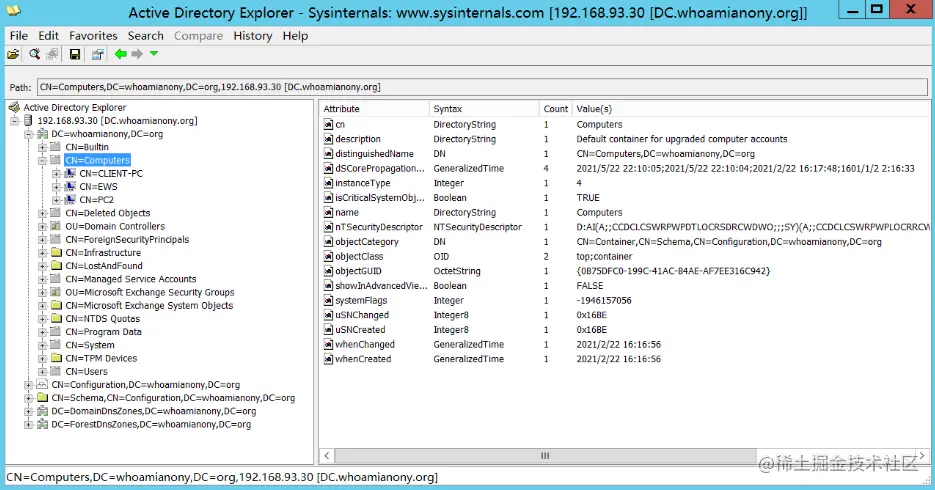Click the description attribute icon
Screen dimensions: 935x490
click(x=328, y=139)
